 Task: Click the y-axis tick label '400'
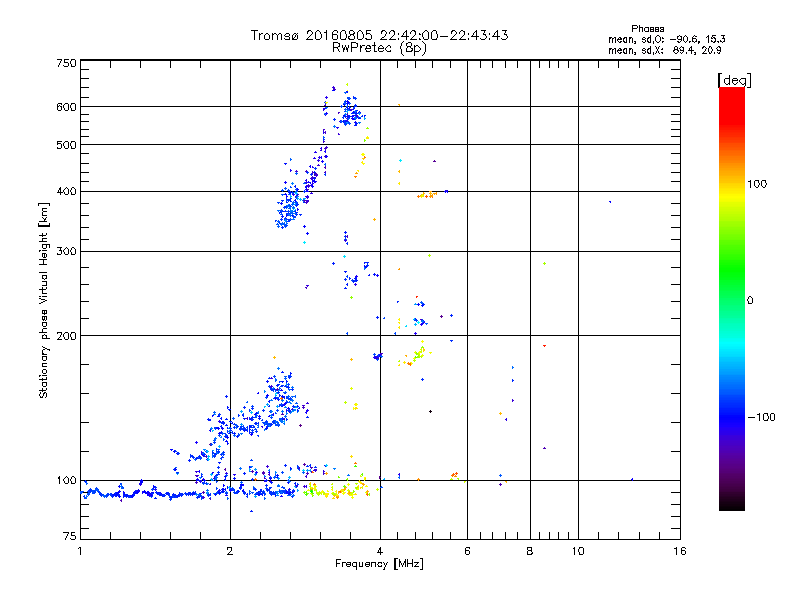tap(66, 192)
